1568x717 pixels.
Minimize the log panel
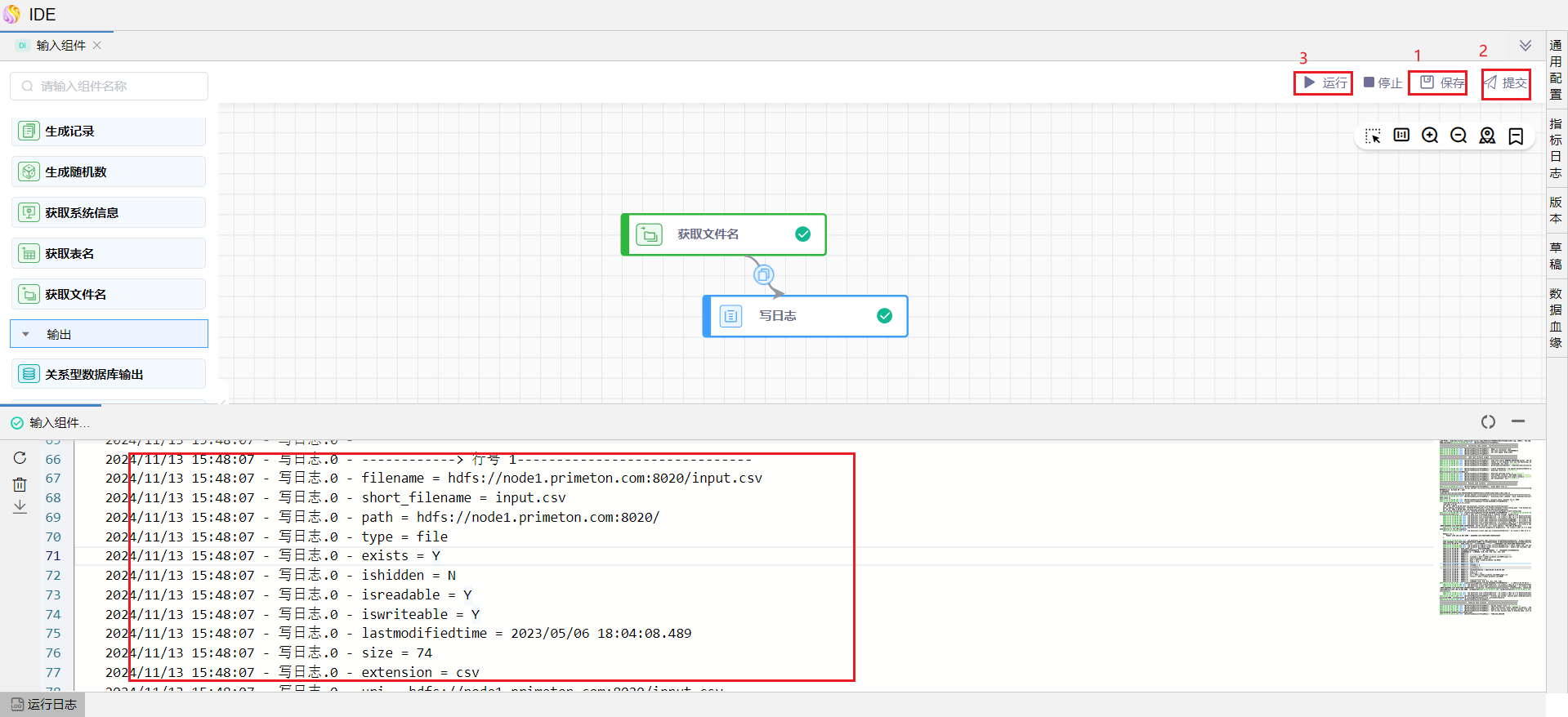tap(1518, 421)
